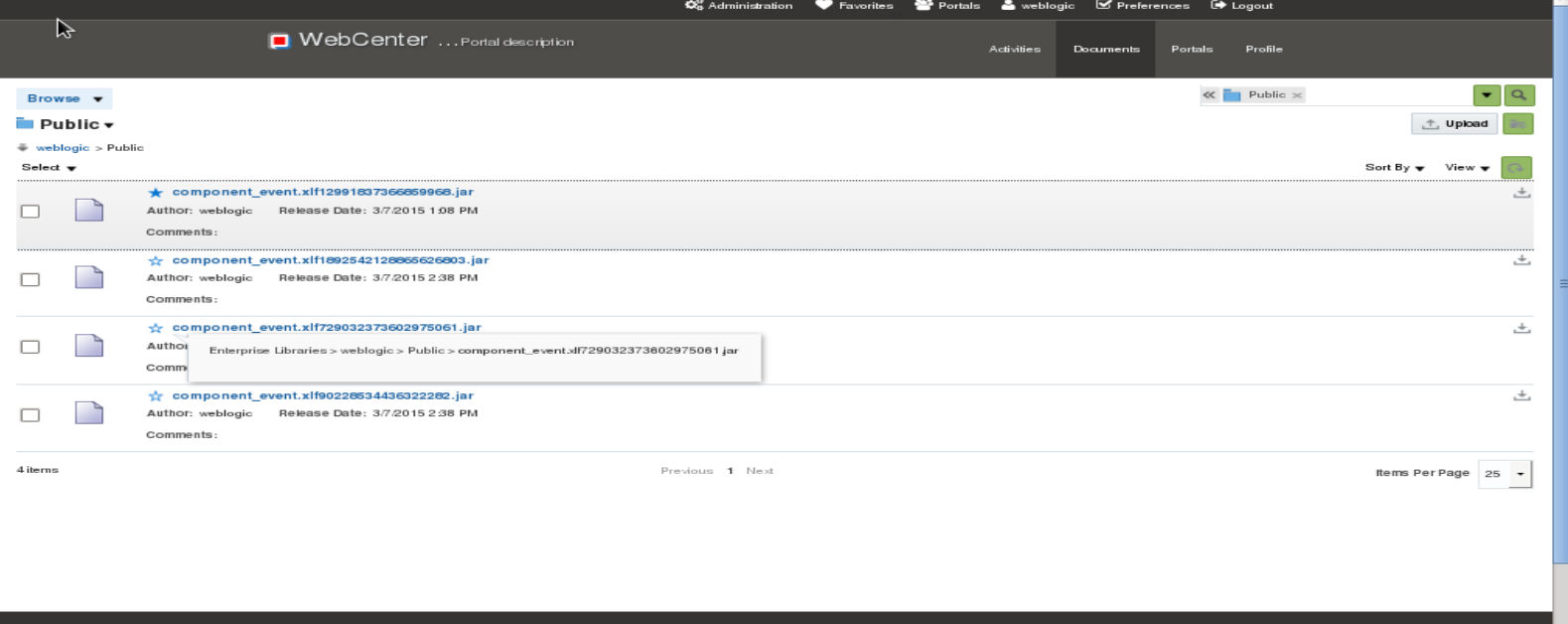Click the Upload button
1568x624 pixels.
click(x=1455, y=124)
